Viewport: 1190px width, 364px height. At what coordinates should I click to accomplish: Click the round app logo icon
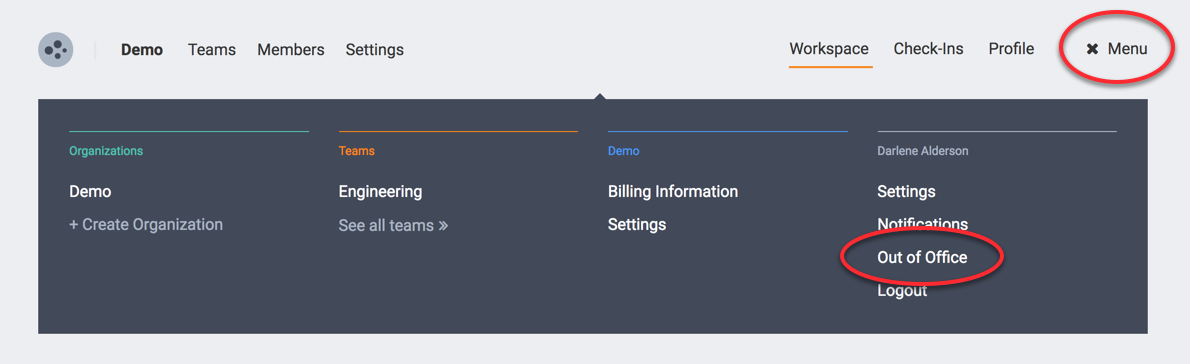click(x=55, y=49)
